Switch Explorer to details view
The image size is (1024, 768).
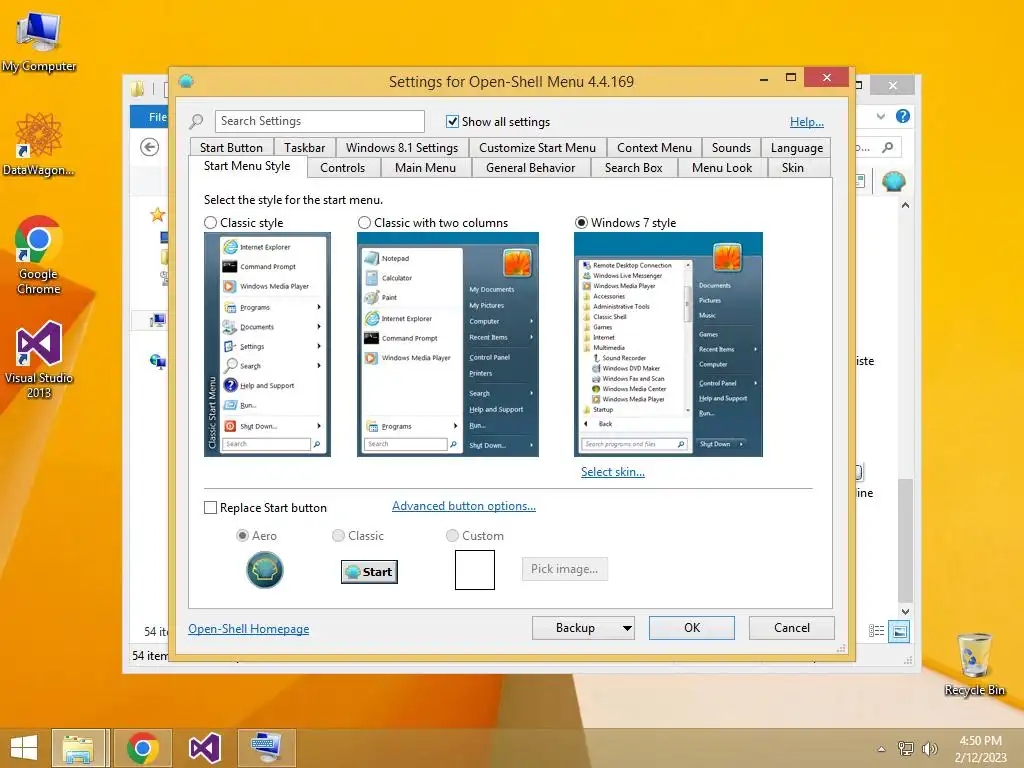click(x=876, y=631)
